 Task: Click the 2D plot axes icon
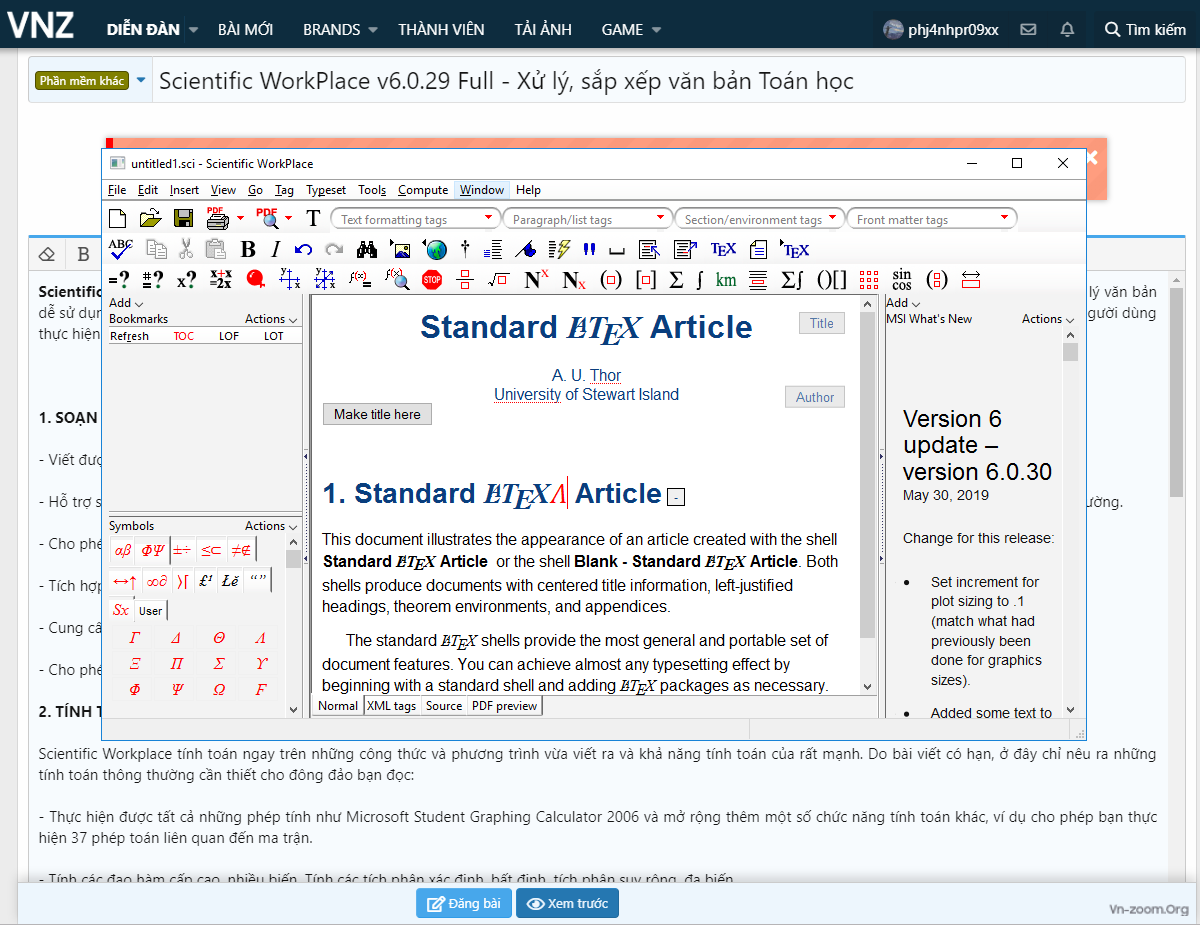290,280
